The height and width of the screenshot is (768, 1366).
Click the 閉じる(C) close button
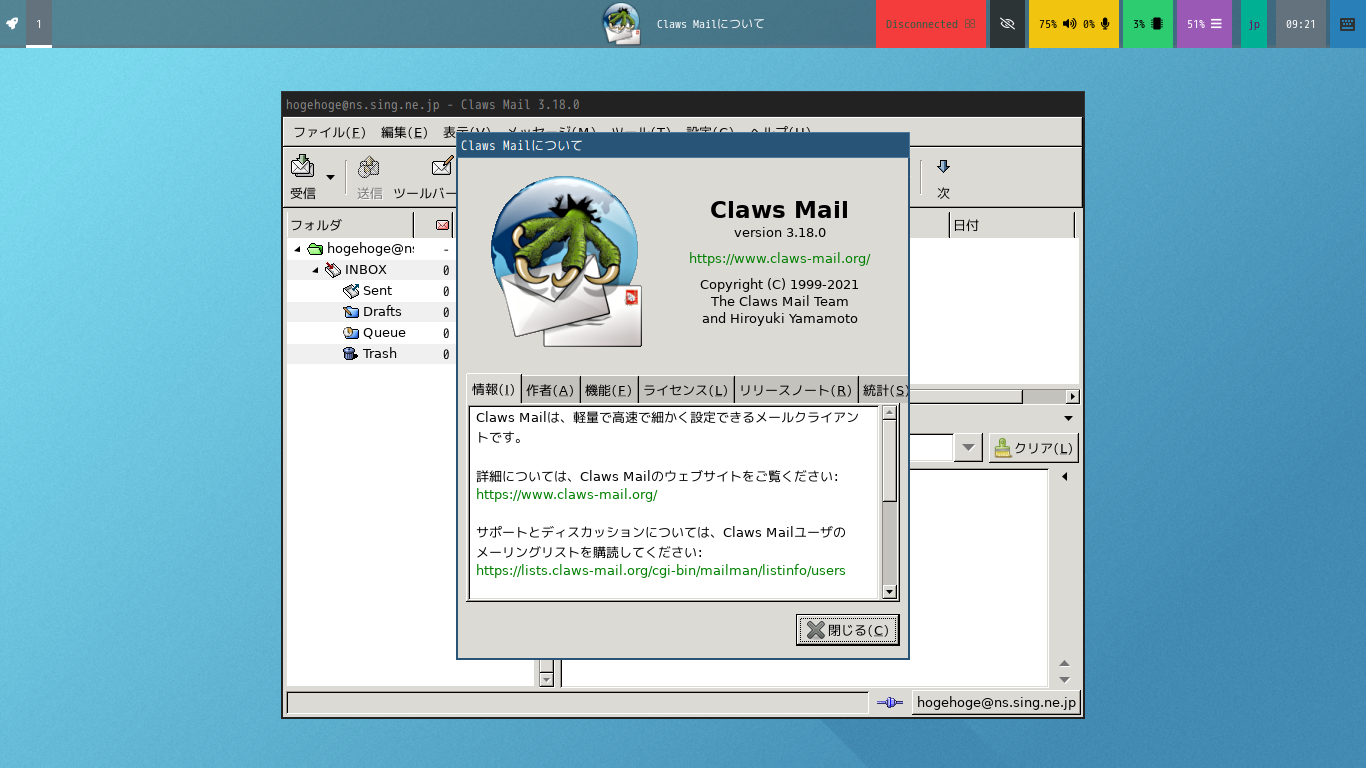click(847, 630)
